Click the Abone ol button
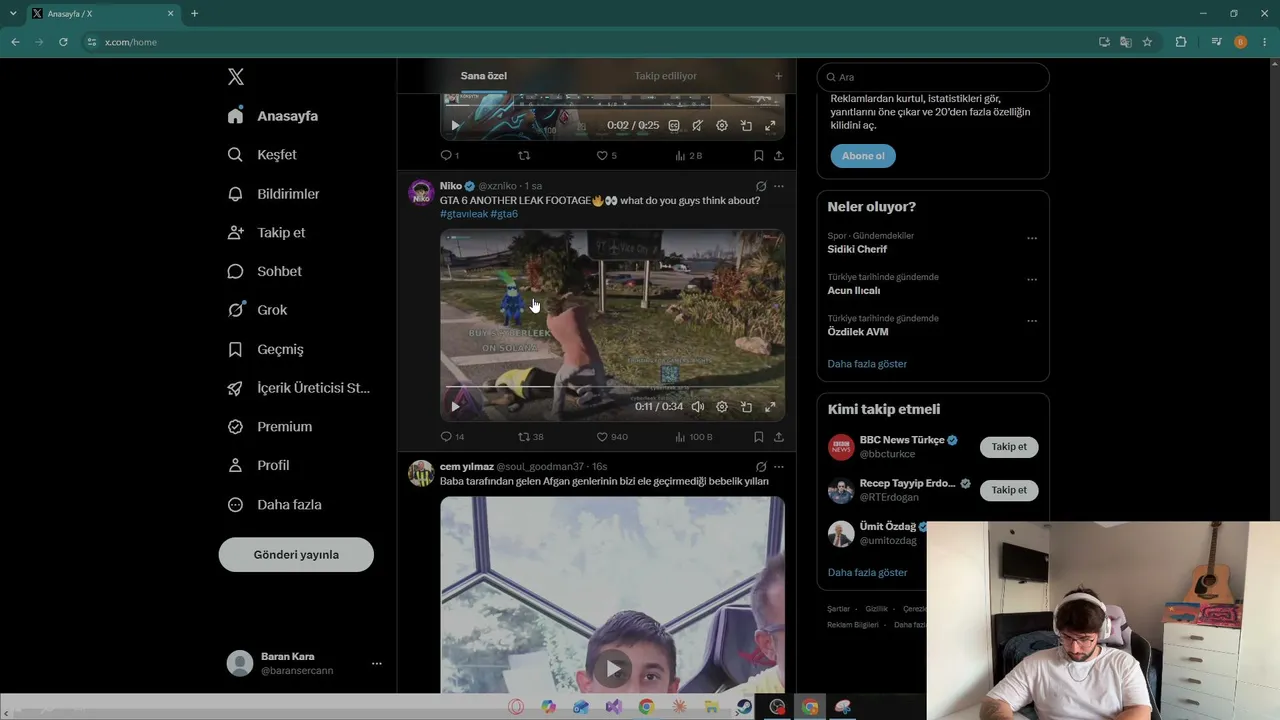This screenshot has width=1280, height=720. [x=863, y=156]
